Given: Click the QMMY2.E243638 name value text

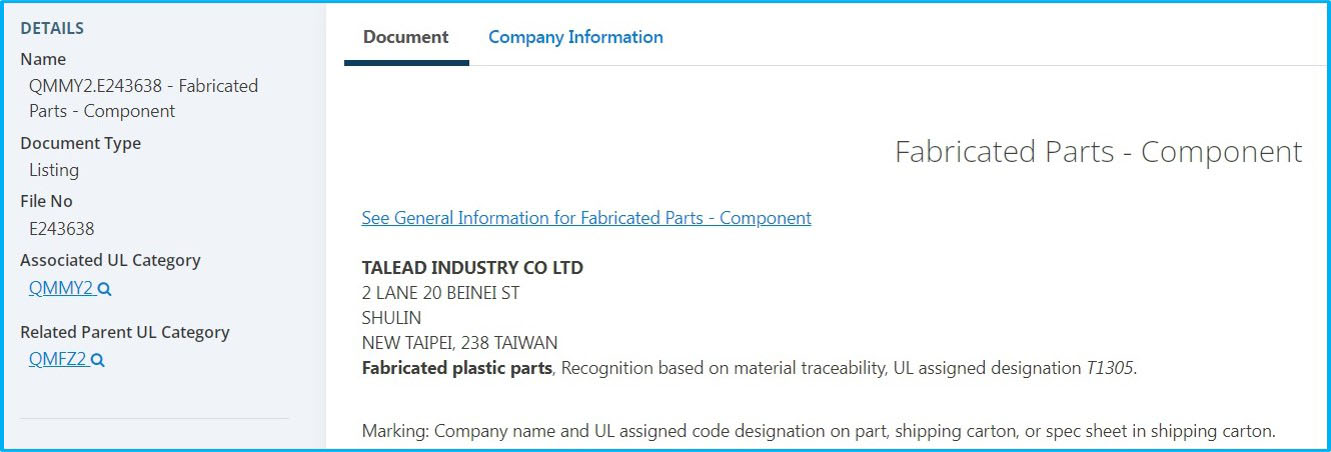Looking at the screenshot, I should click(x=144, y=99).
